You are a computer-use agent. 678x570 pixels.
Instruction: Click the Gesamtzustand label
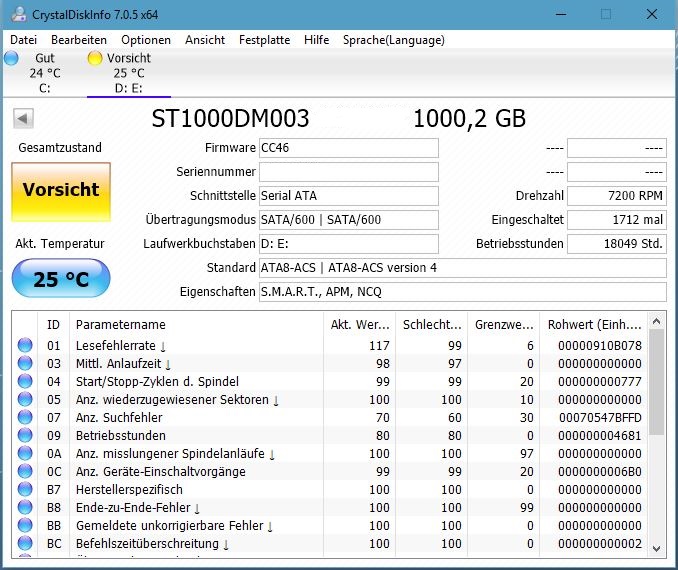click(x=60, y=147)
